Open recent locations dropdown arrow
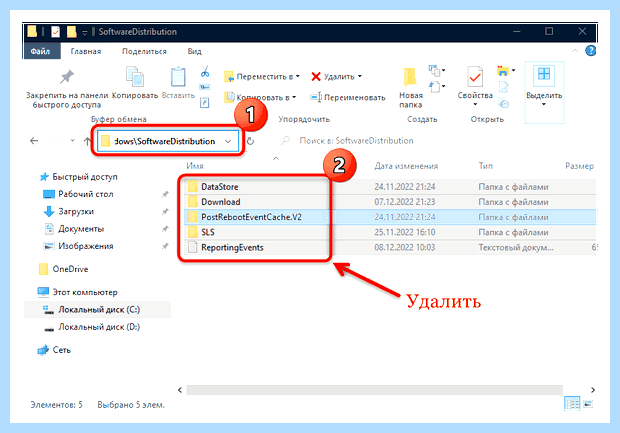The image size is (620, 433). (x=72, y=141)
